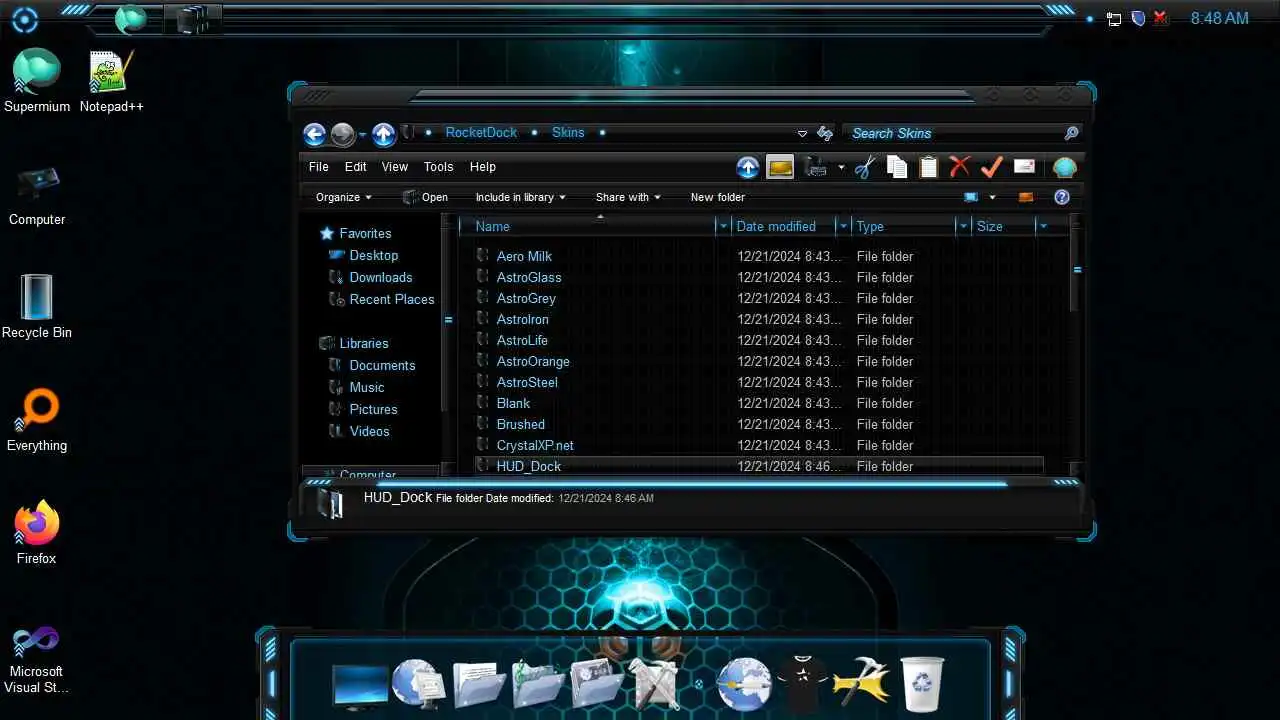
Task: Click the change view icon
Action: coord(971,197)
